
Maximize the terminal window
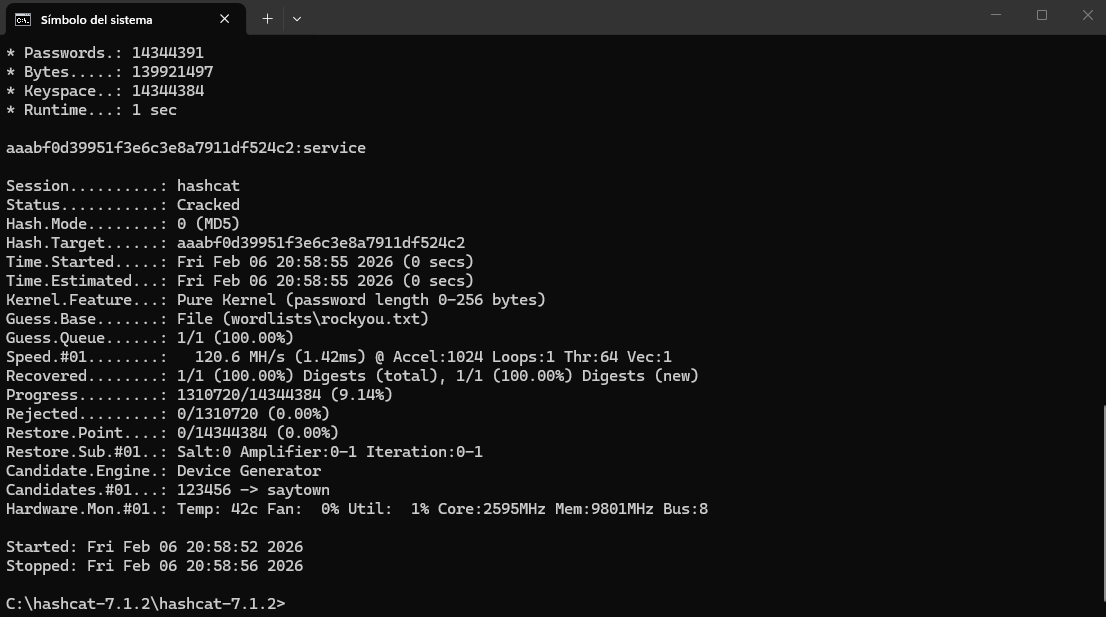[1042, 15]
